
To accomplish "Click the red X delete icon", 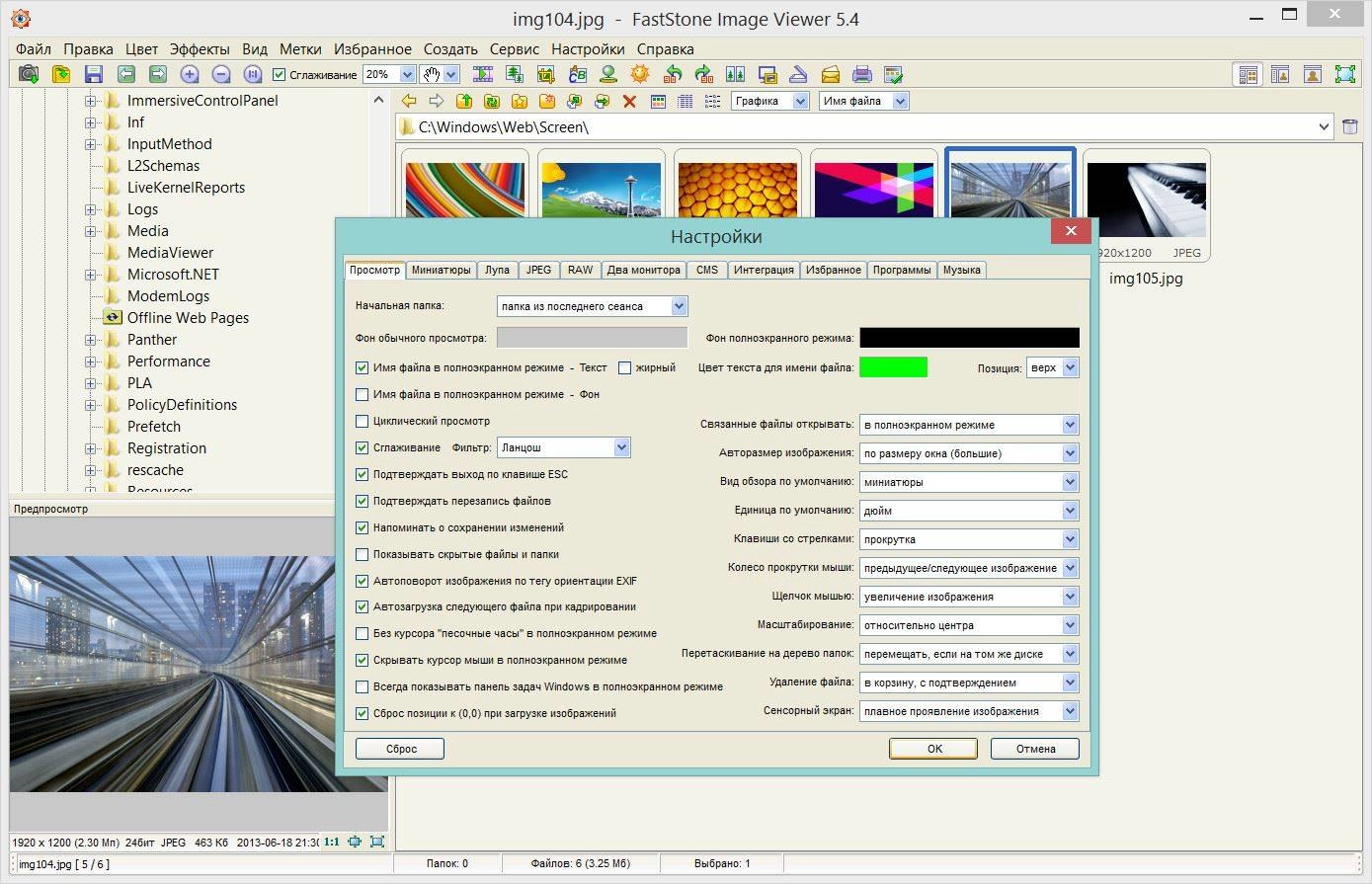I will pyautogui.click(x=629, y=101).
